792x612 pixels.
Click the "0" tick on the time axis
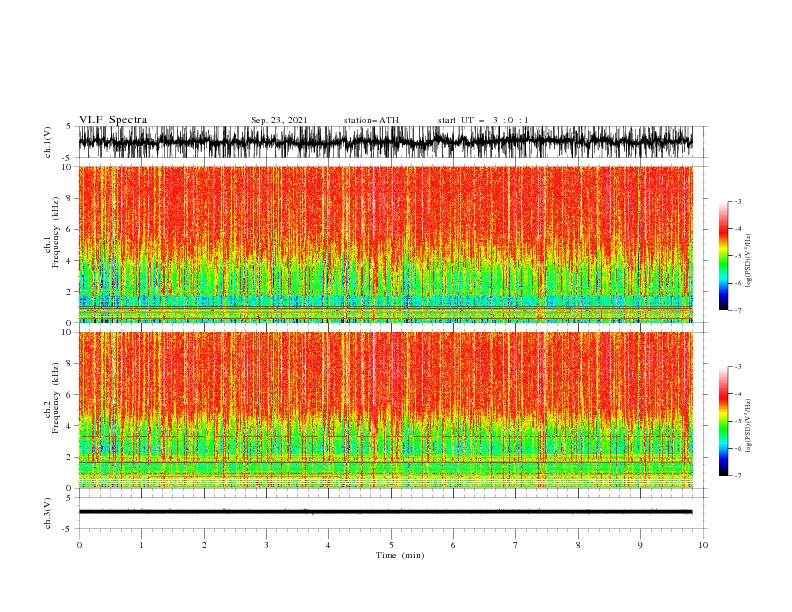79,545
